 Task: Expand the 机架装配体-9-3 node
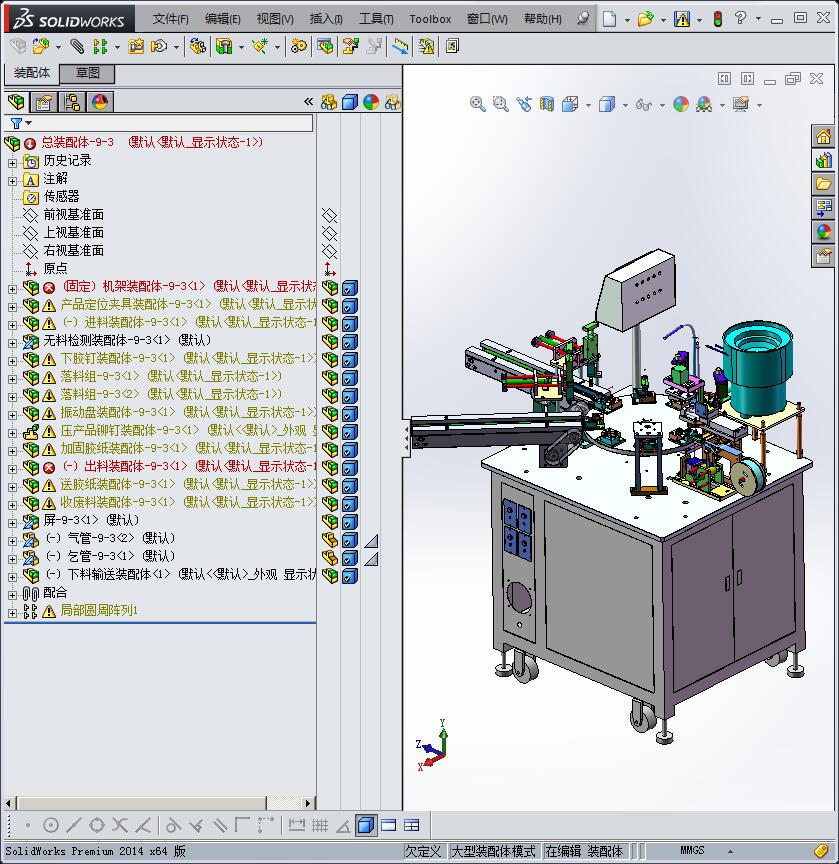click(x=12, y=289)
